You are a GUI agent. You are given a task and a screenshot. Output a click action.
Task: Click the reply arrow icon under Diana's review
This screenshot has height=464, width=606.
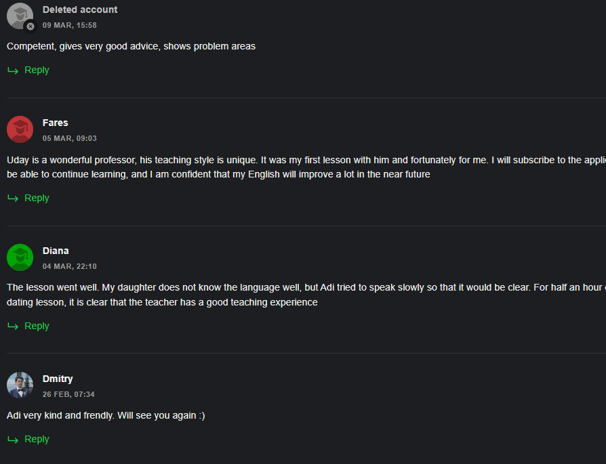(x=13, y=326)
